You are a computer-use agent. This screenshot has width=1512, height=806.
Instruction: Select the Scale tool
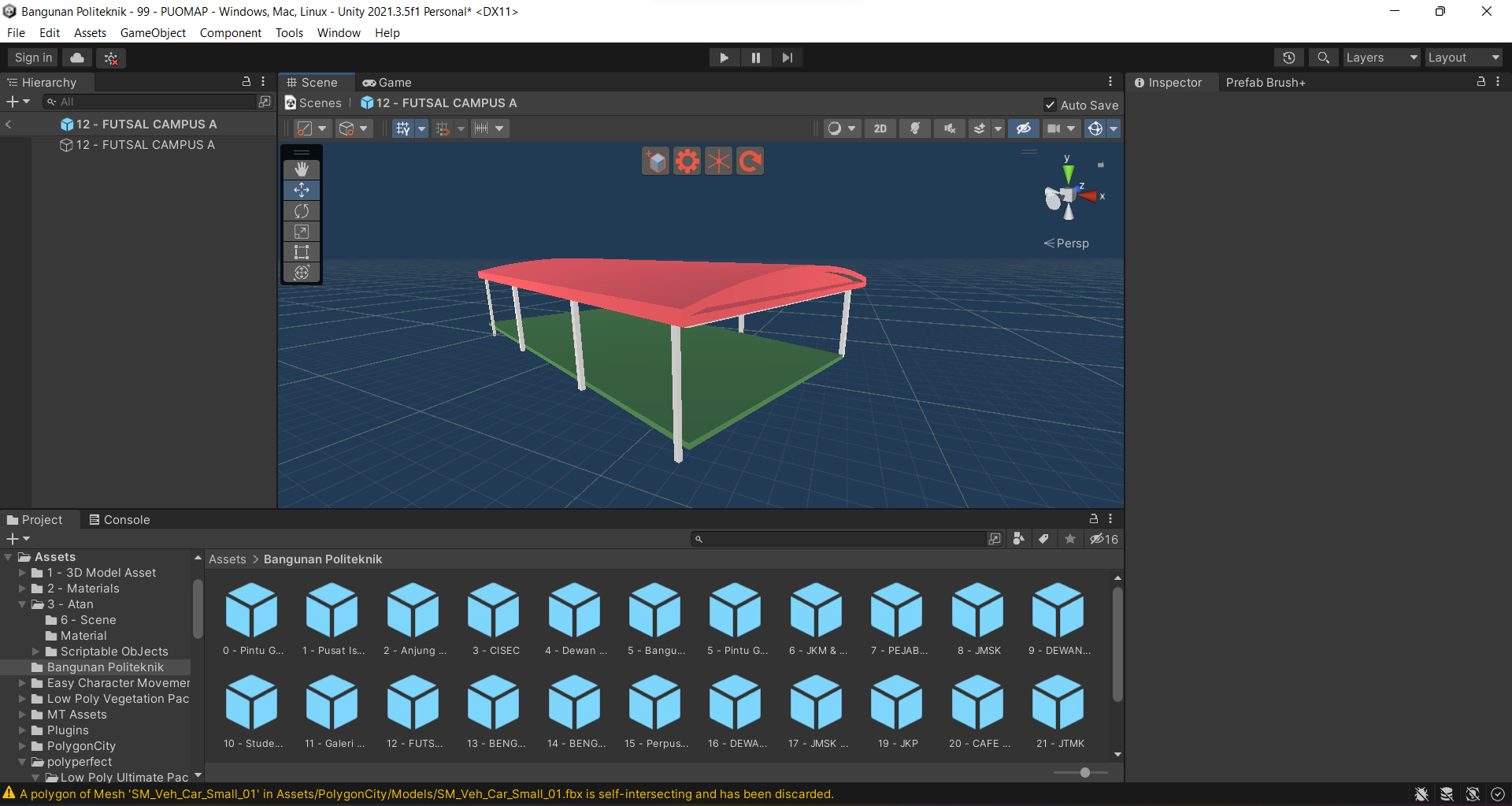click(302, 232)
